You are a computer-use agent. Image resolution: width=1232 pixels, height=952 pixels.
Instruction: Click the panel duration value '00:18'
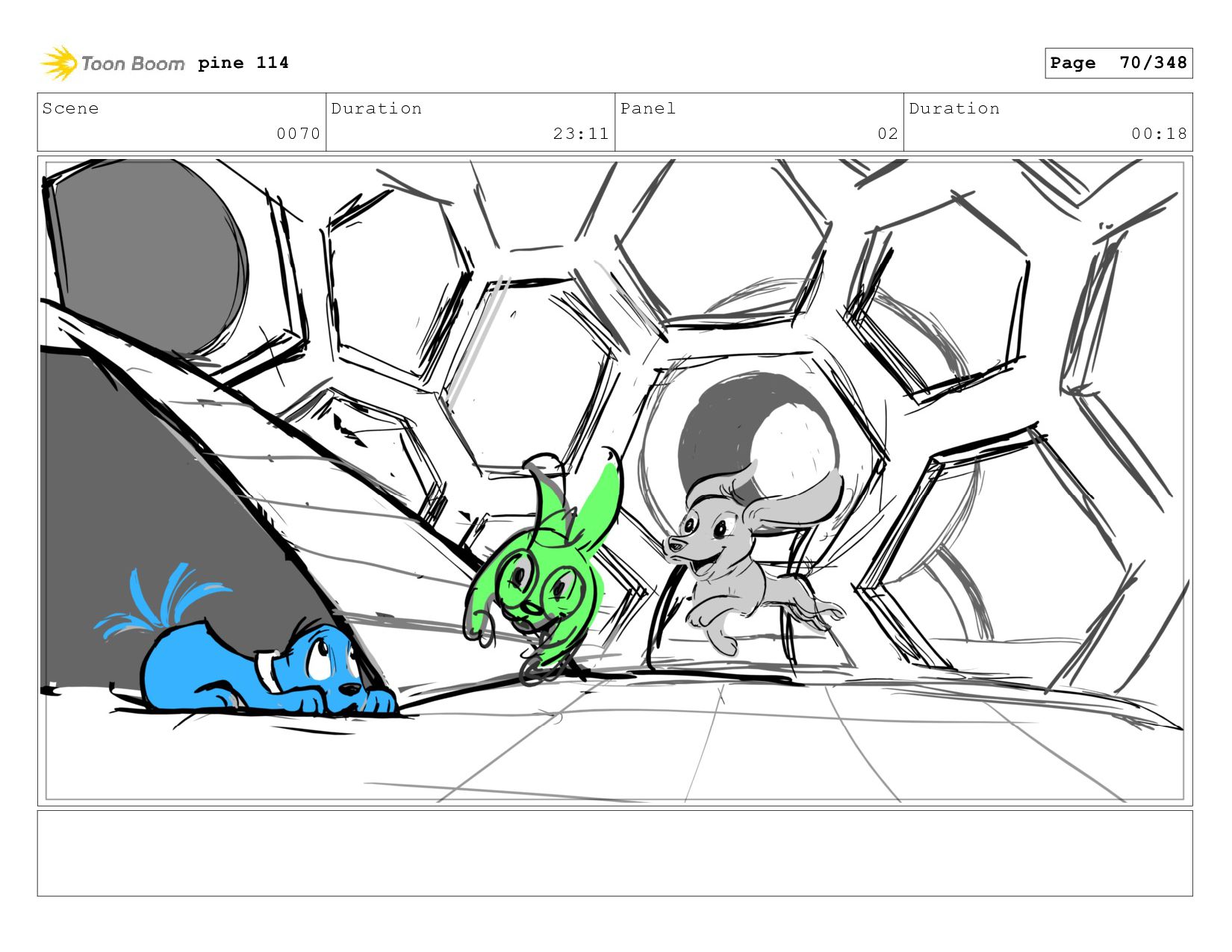tap(1159, 134)
